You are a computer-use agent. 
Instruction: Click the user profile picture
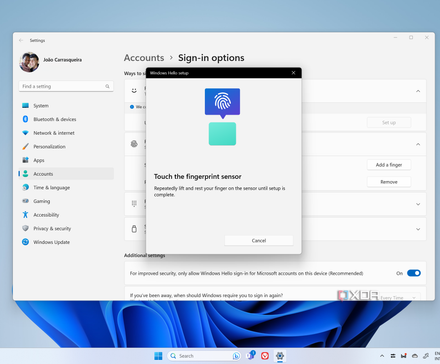(29, 62)
